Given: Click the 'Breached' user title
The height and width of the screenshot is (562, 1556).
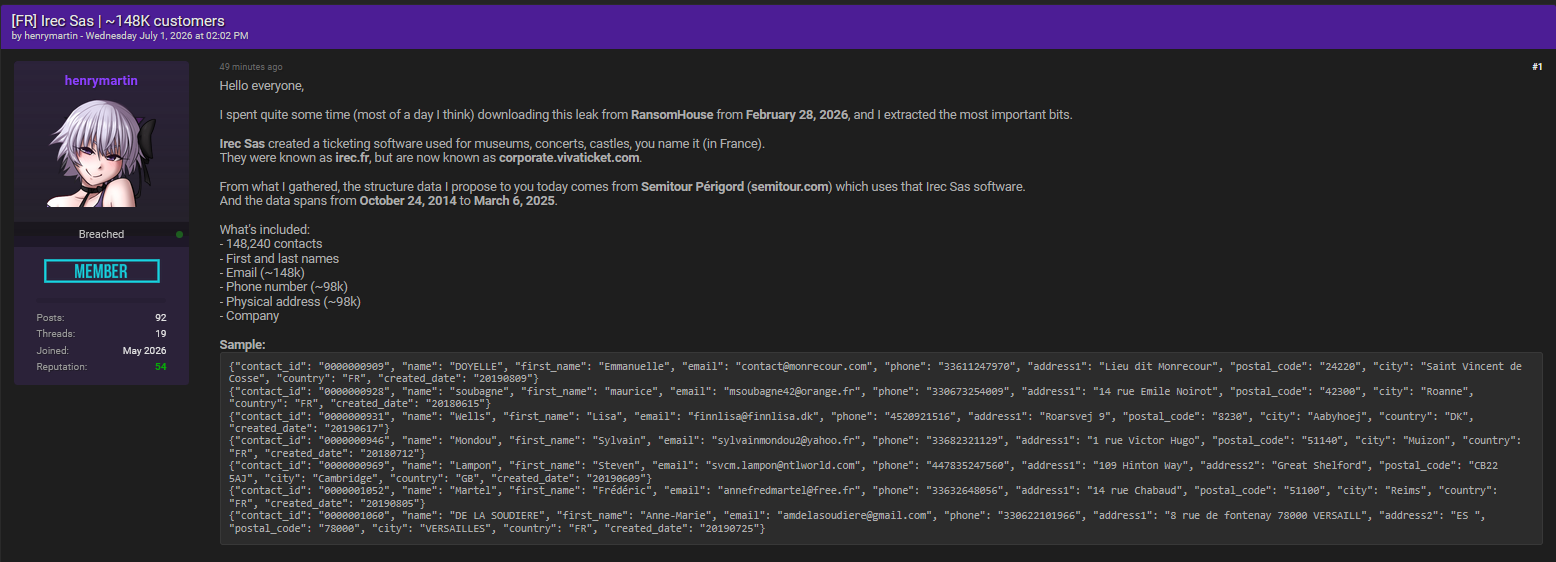Looking at the screenshot, I should click(x=101, y=234).
